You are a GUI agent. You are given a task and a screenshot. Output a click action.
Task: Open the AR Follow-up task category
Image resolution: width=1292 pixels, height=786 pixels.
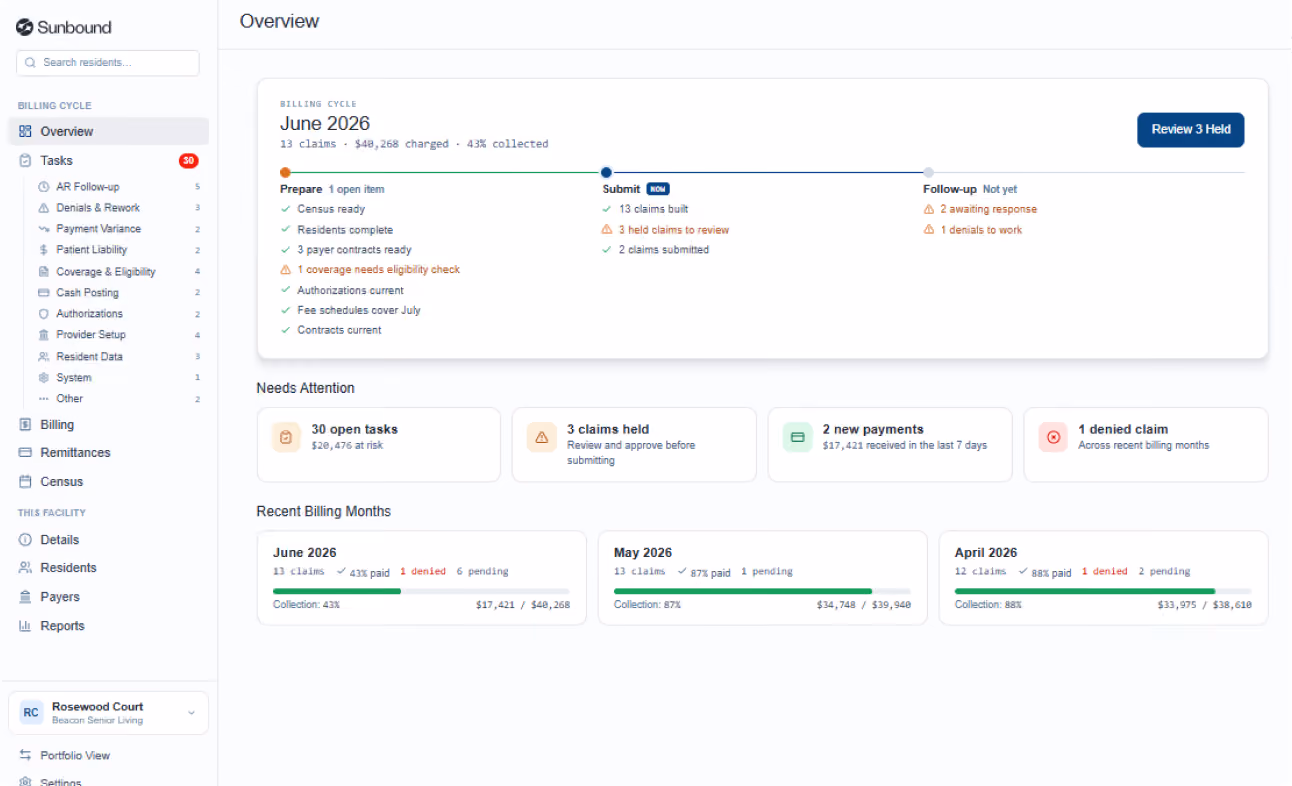(119, 187)
